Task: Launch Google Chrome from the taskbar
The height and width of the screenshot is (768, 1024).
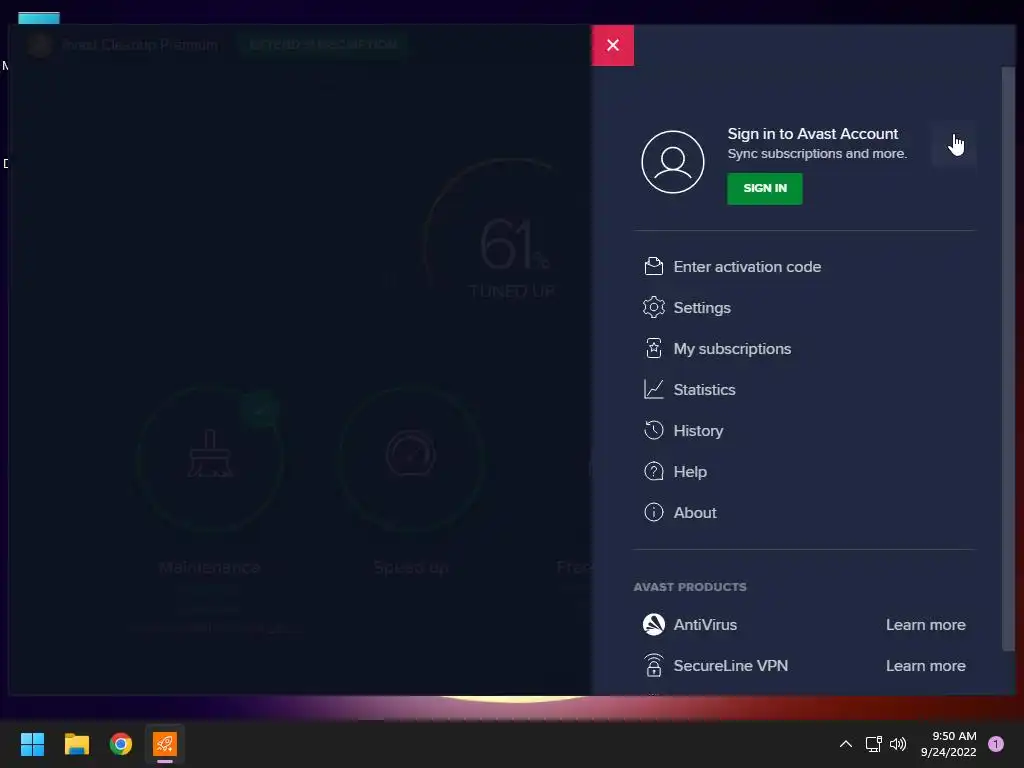Action: 121,744
